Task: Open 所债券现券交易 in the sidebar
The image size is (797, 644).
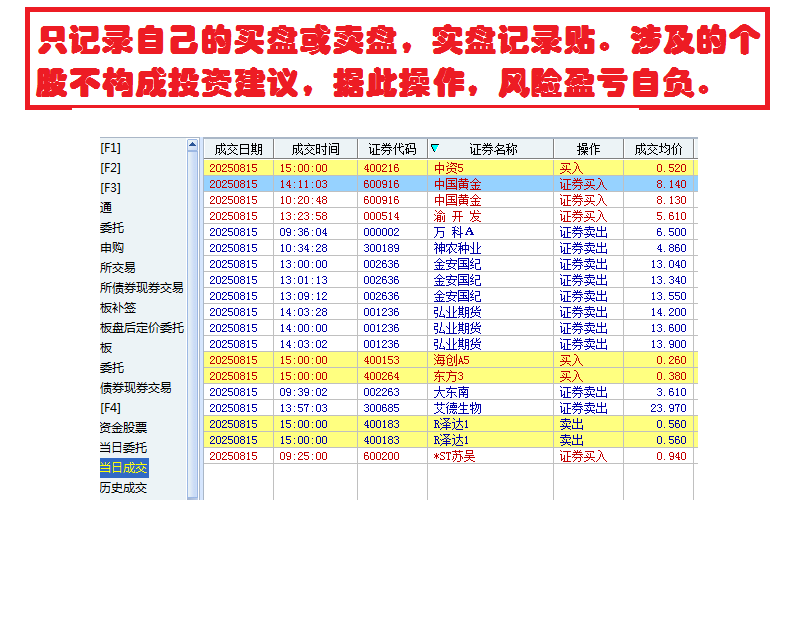Action: [x=141, y=288]
